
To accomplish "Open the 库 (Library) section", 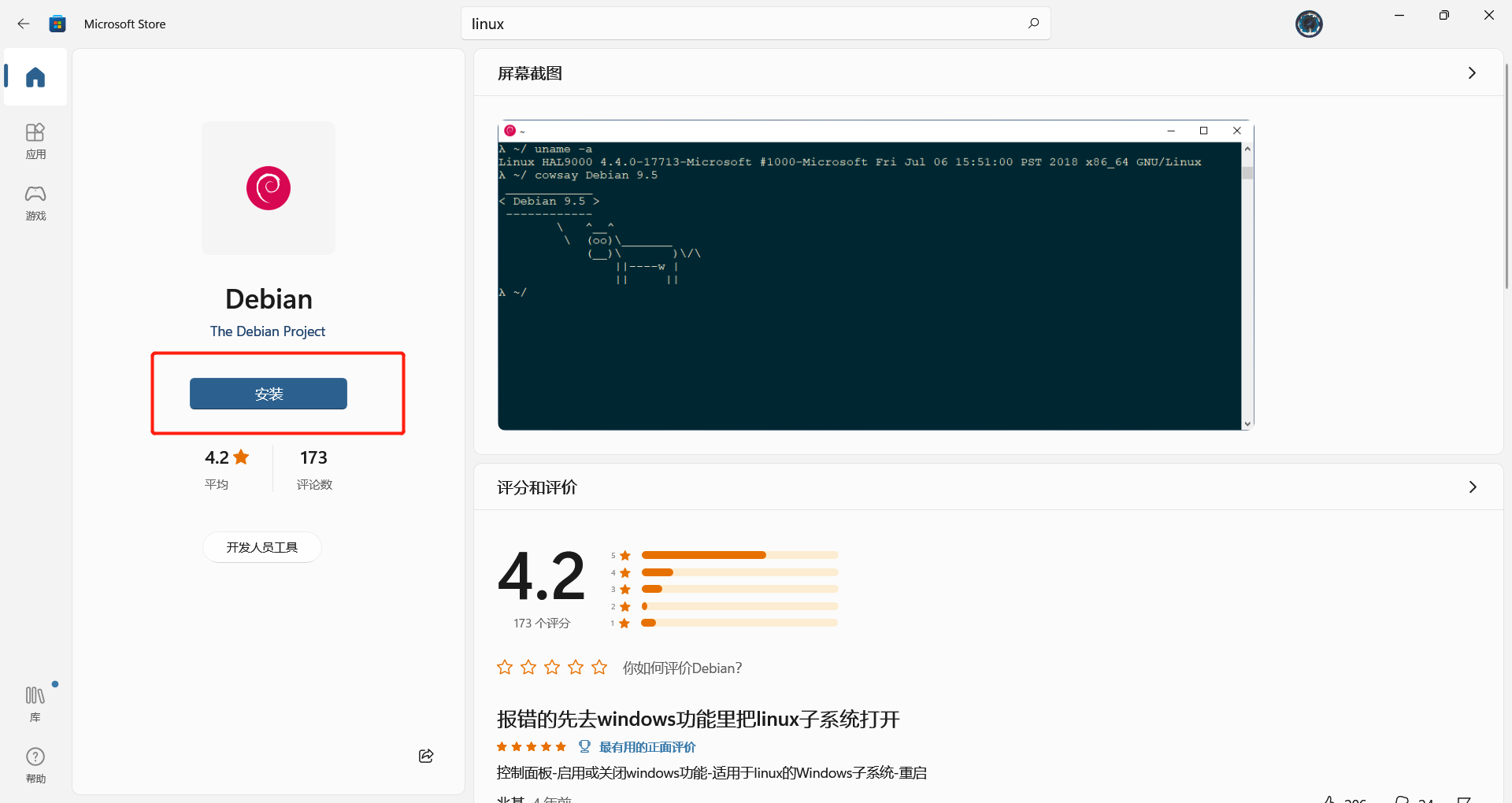I will (x=35, y=703).
